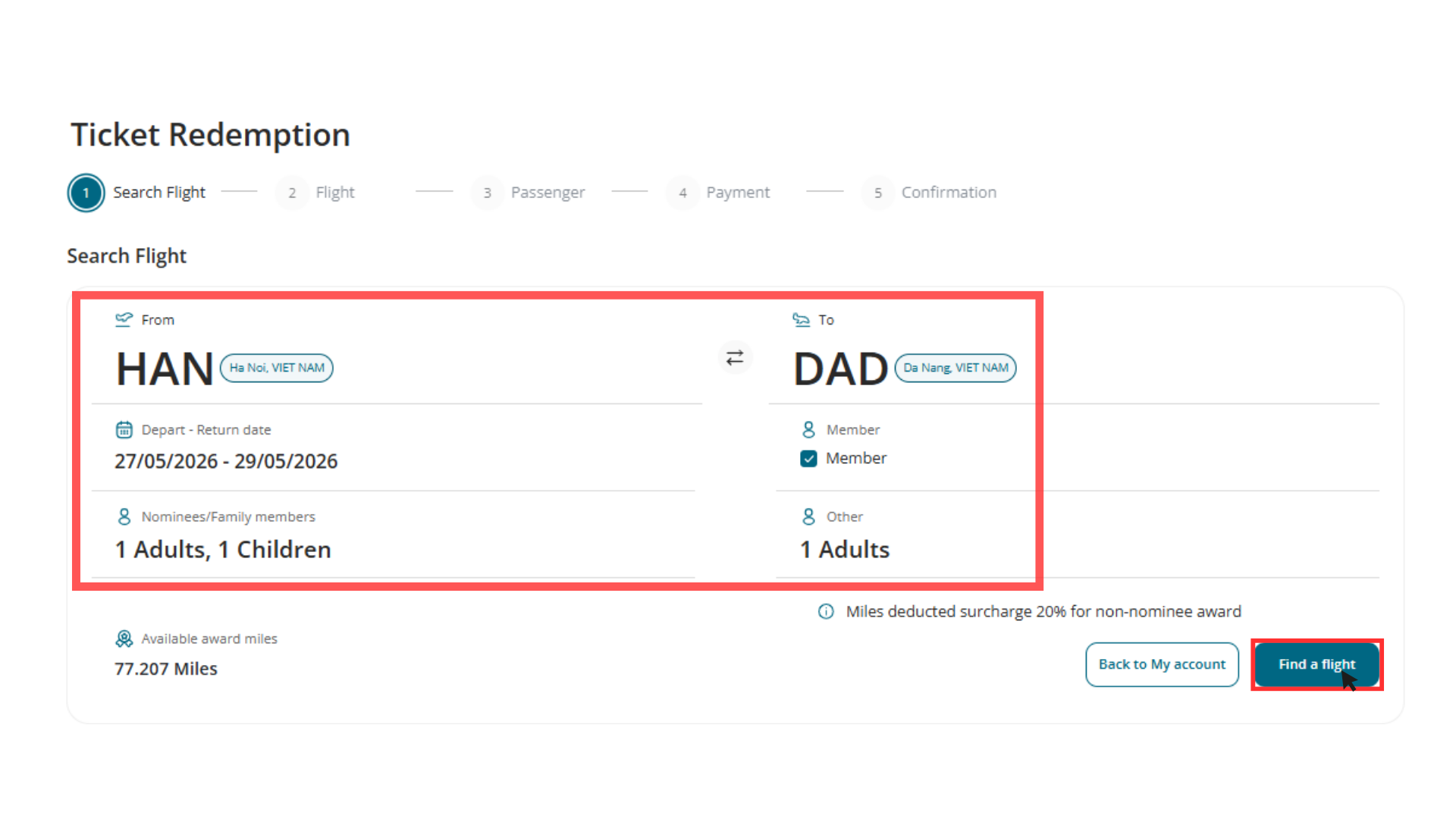Click the person icon beside Other label
This screenshot has height=819, width=1456.
point(809,516)
